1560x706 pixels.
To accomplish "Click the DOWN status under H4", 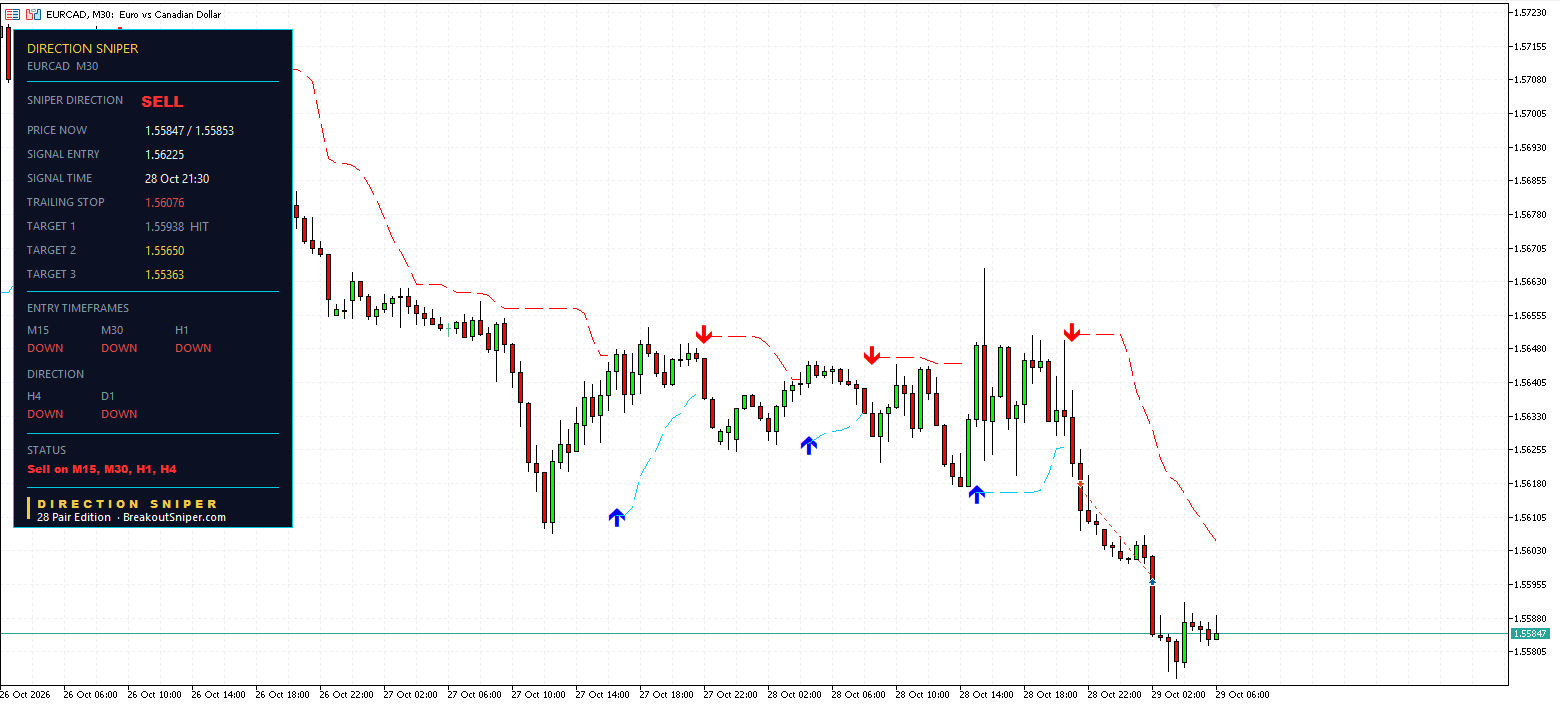I will point(45,414).
